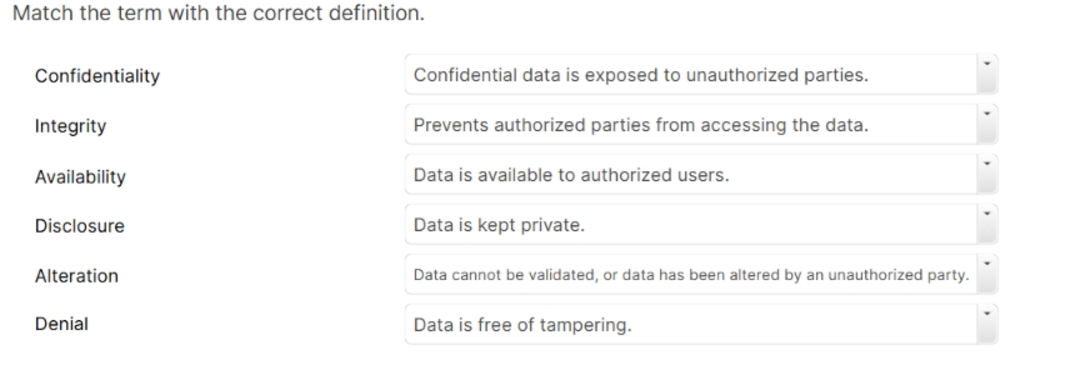Click the Denial term label
The width and height of the screenshot is (1072, 380).
[62, 323]
